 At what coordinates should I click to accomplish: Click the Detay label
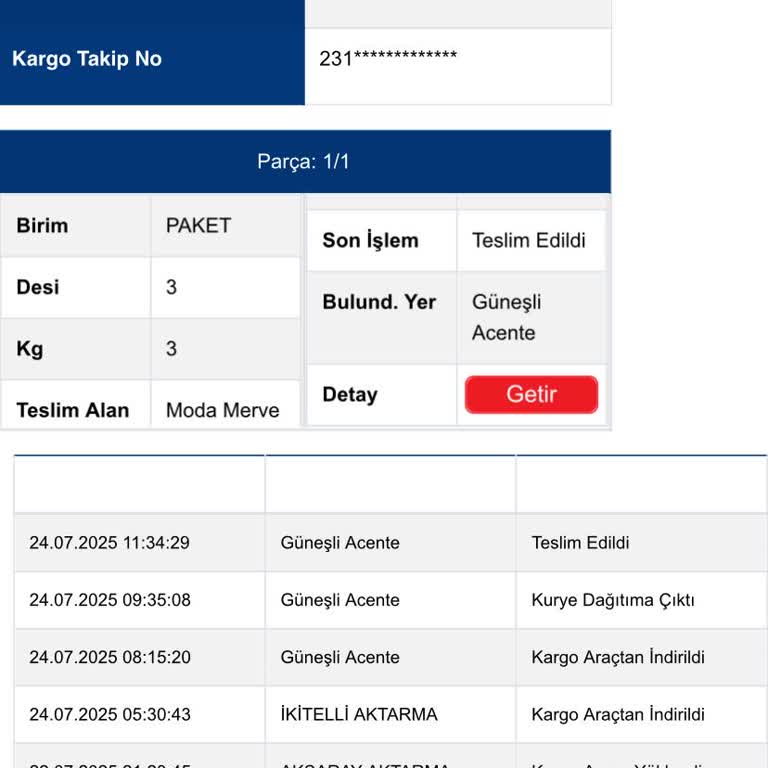tap(350, 395)
